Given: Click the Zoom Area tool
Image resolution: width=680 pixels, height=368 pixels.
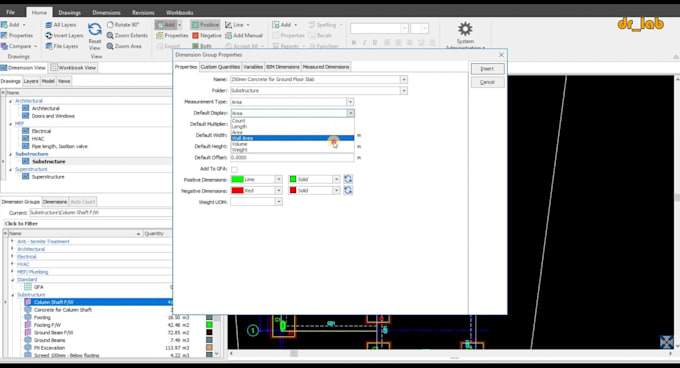Looking at the screenshot, I should click(x=124, y=46).
